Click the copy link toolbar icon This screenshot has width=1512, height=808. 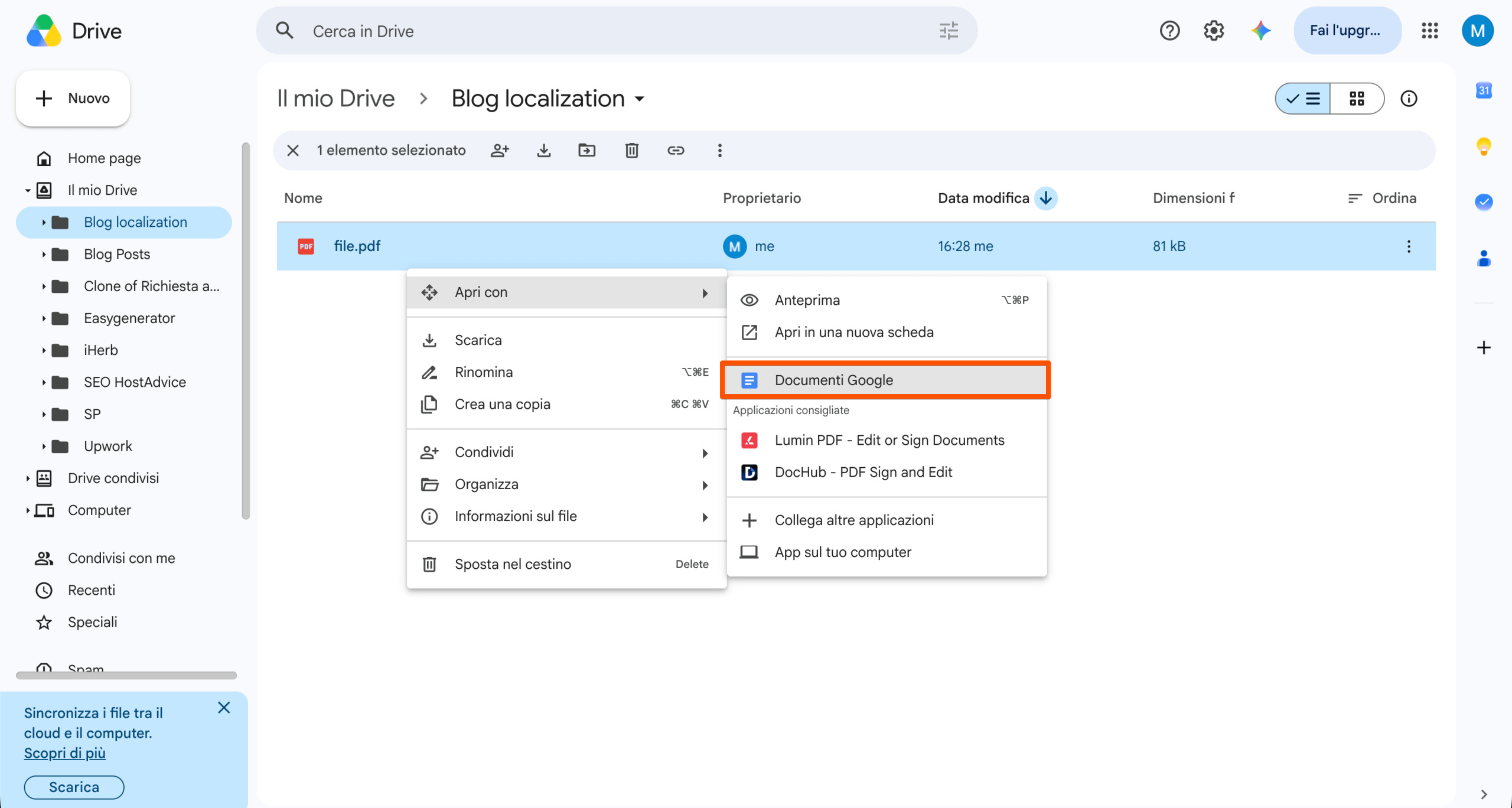click(676, 151)
